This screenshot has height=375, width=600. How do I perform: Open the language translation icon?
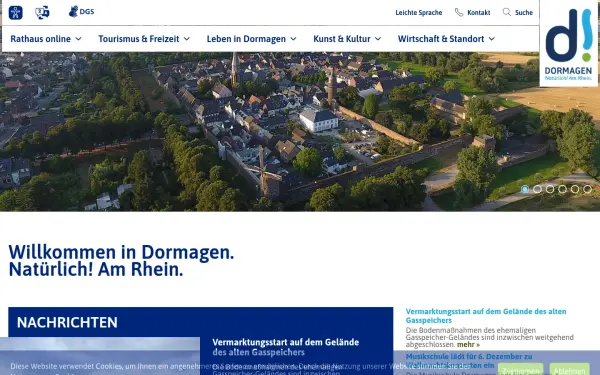coord(42,12)
